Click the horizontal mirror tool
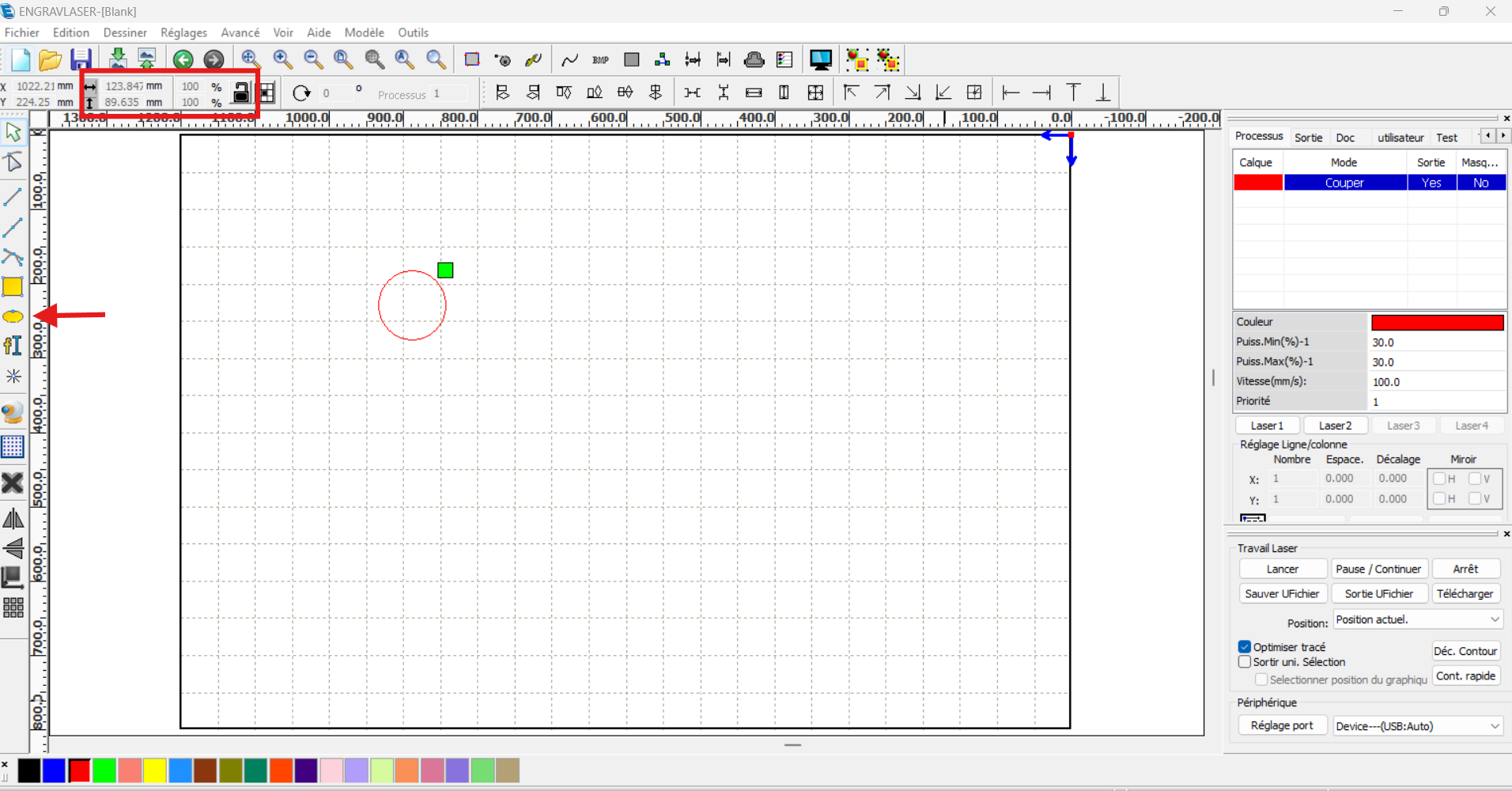The image size is (1512, 791). [13, 519]
